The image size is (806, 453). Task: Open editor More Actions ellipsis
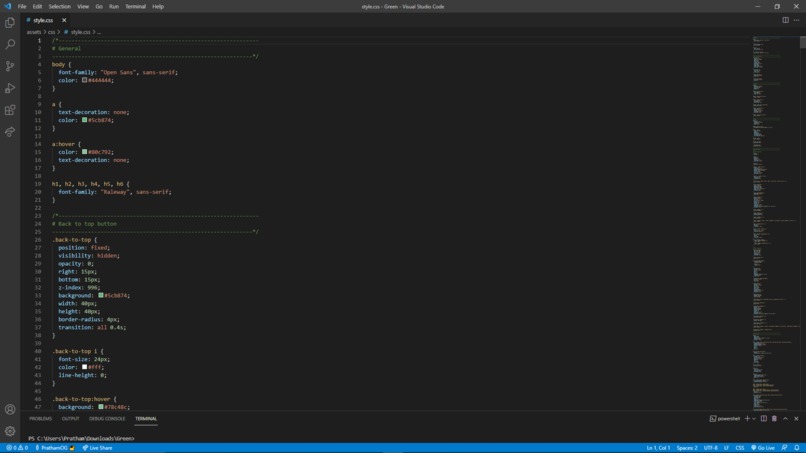click(796, 20)
